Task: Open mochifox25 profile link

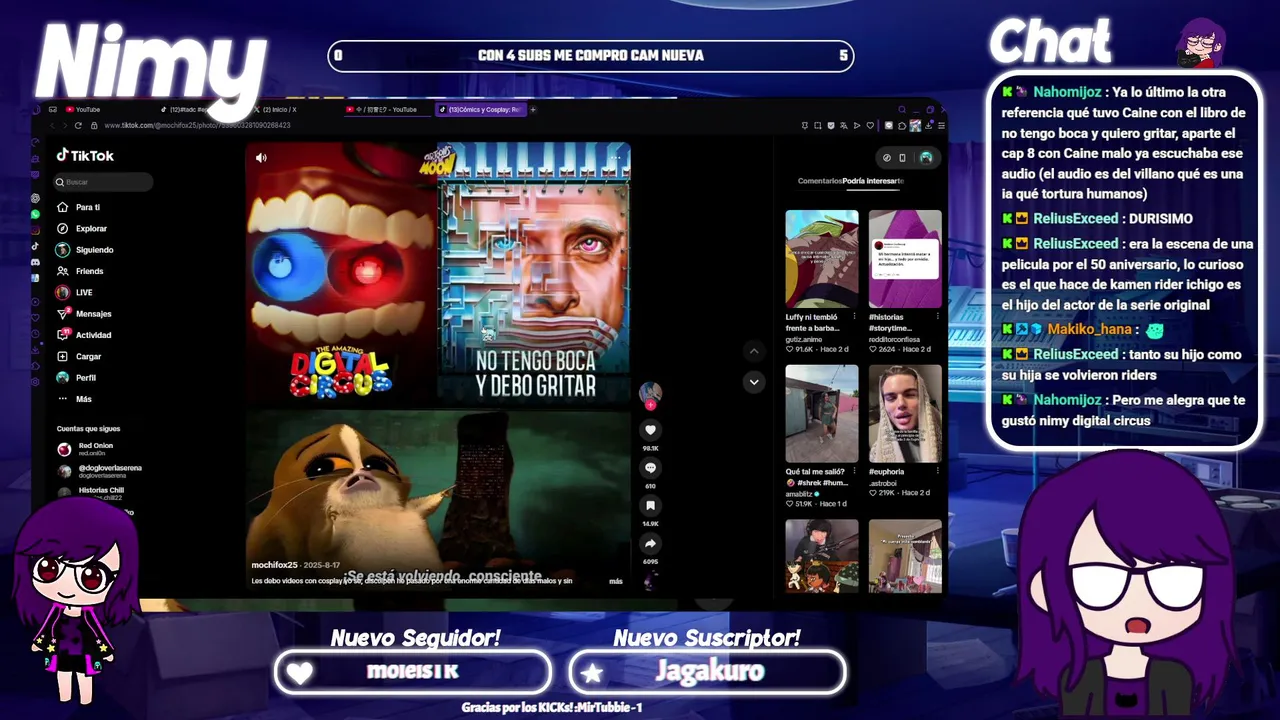Action: click(274, 565)
